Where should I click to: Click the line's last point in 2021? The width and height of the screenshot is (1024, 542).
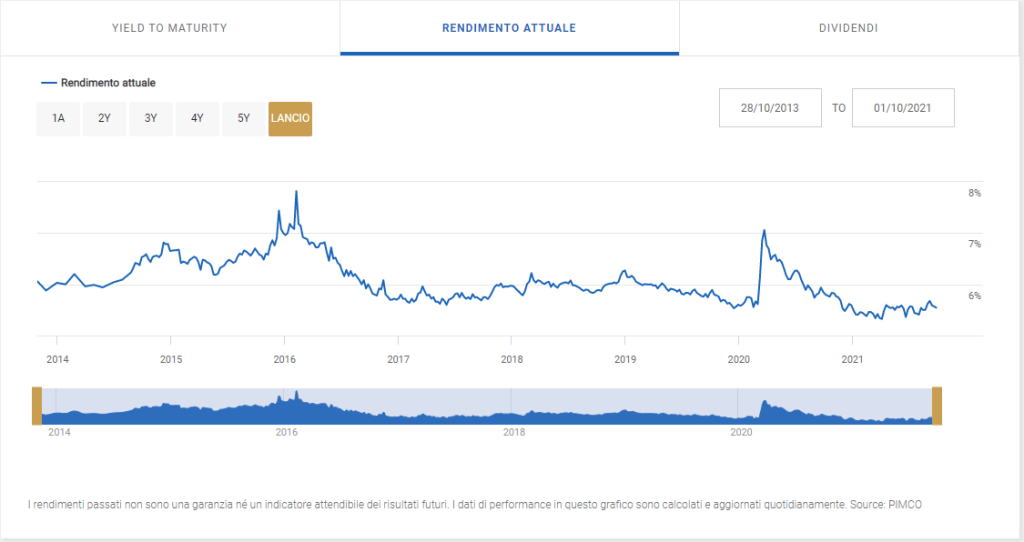pyautogui.click(x=936, y=308)
